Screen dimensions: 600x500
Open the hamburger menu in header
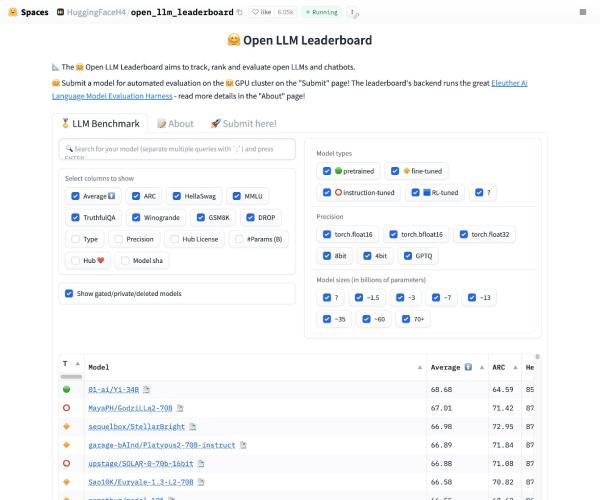582,12
